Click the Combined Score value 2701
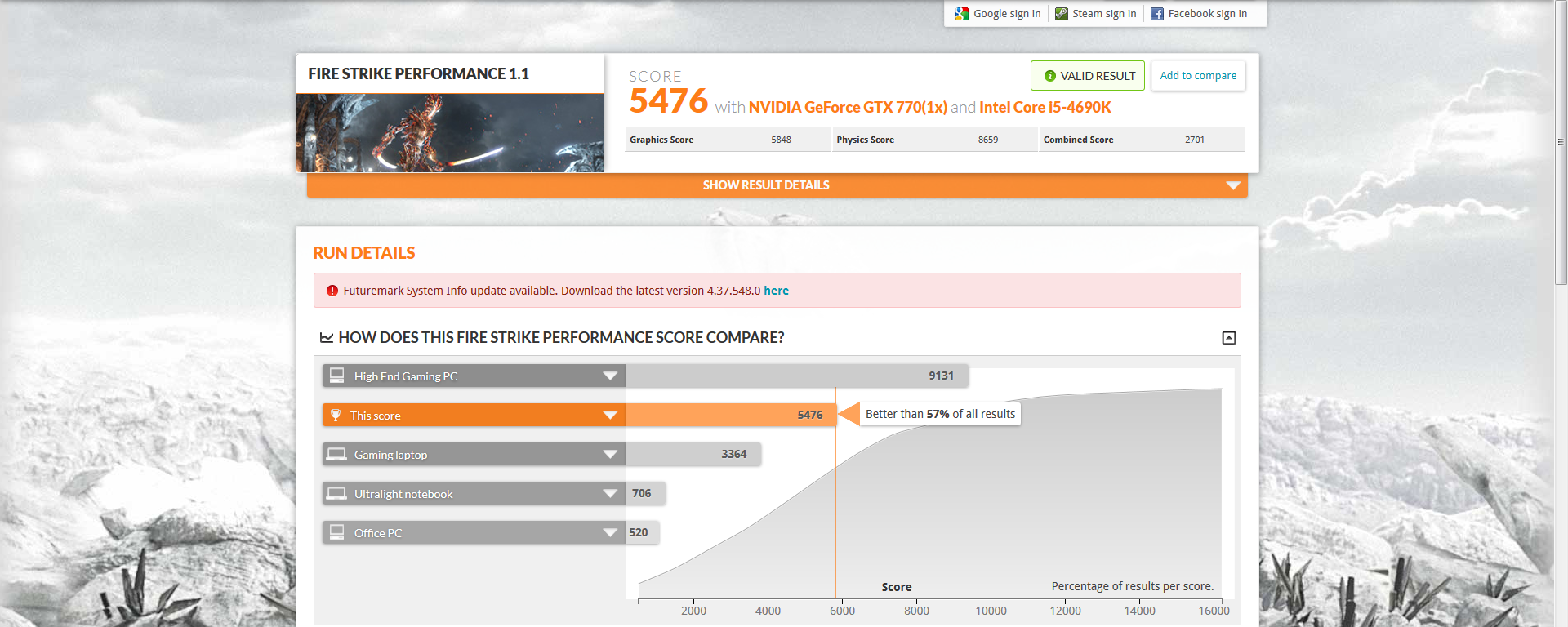 coord(1195,140)
